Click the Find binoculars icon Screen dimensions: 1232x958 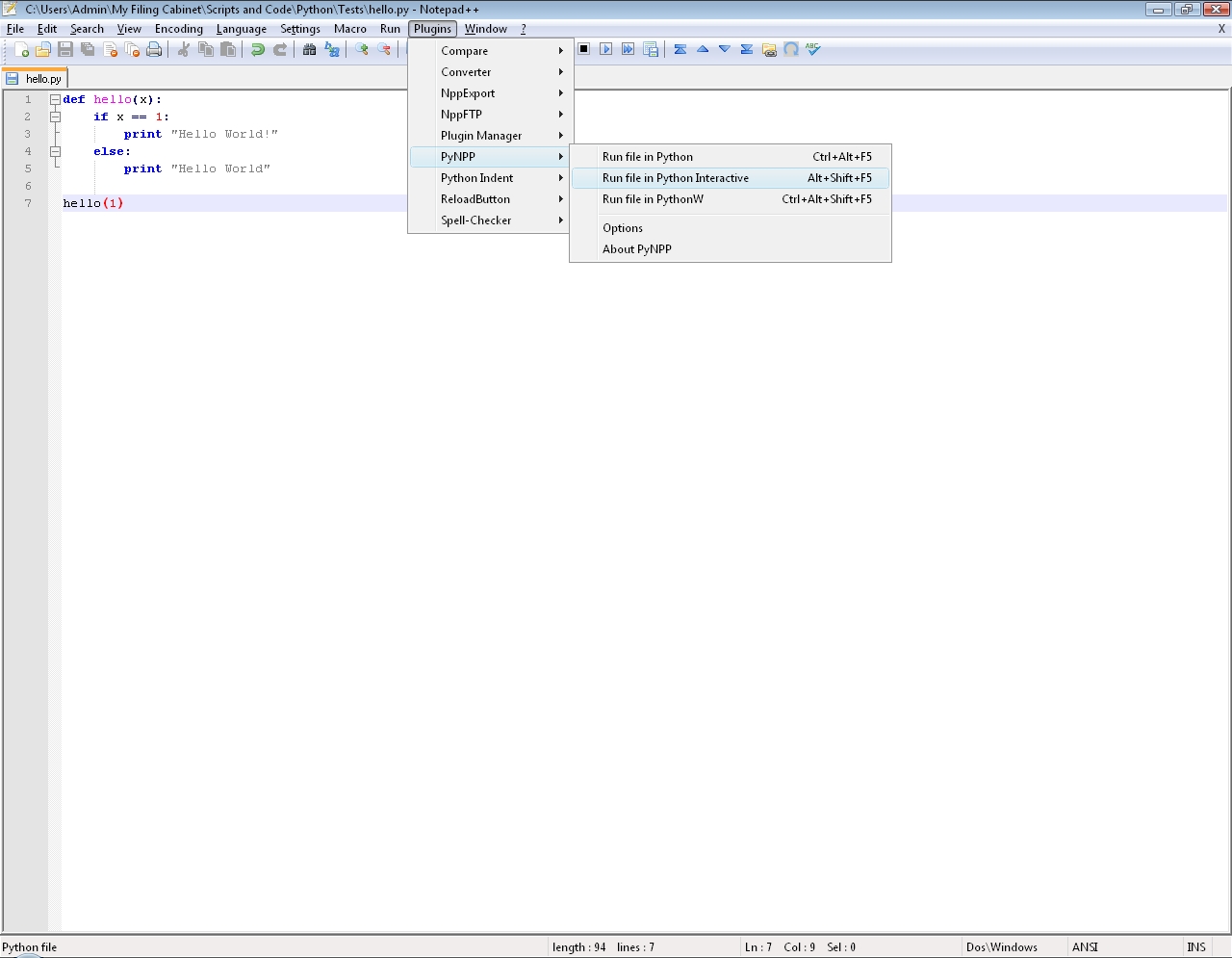point(309,49)
